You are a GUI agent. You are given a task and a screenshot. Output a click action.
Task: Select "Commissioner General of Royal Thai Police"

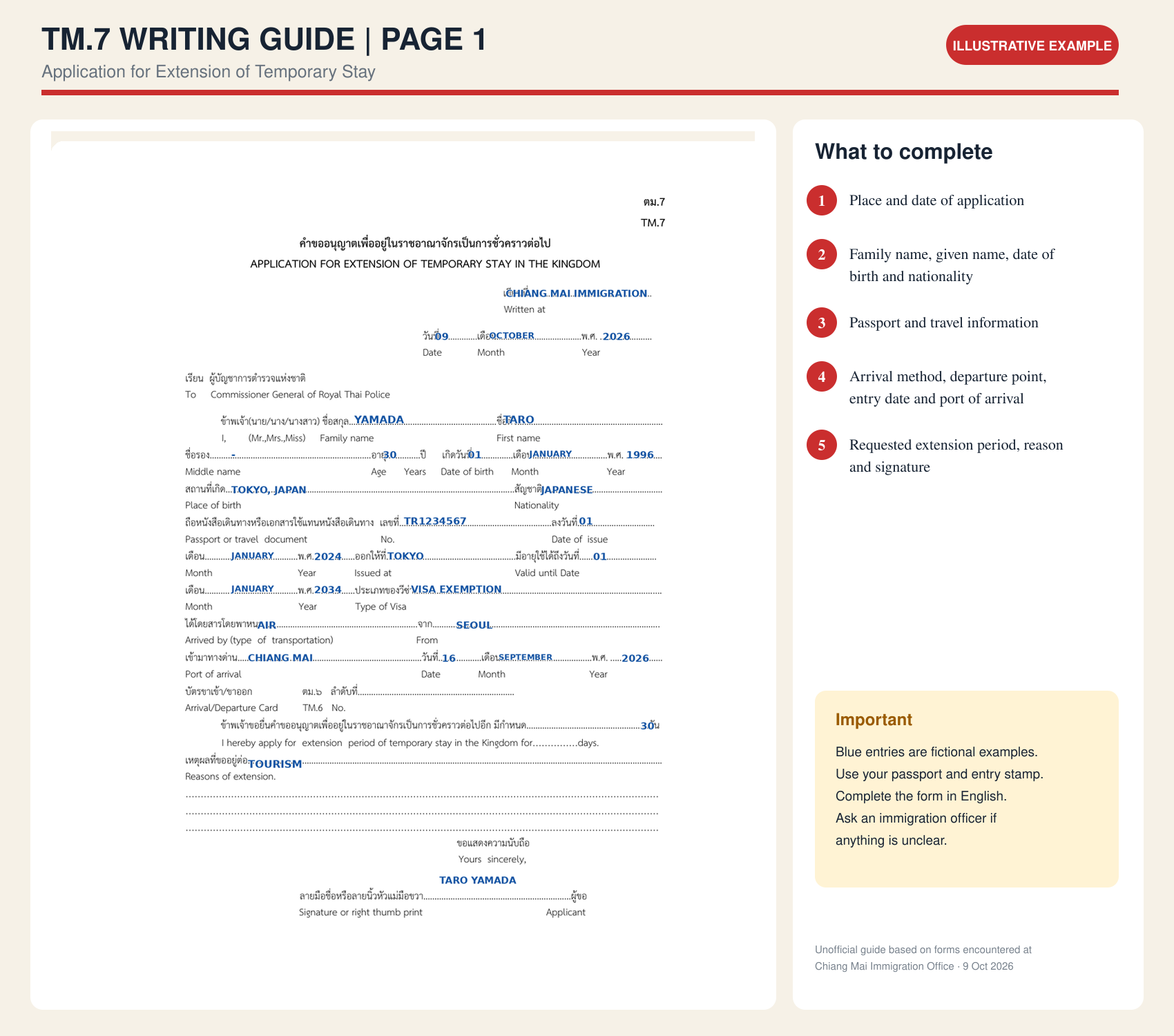[300, 394]
